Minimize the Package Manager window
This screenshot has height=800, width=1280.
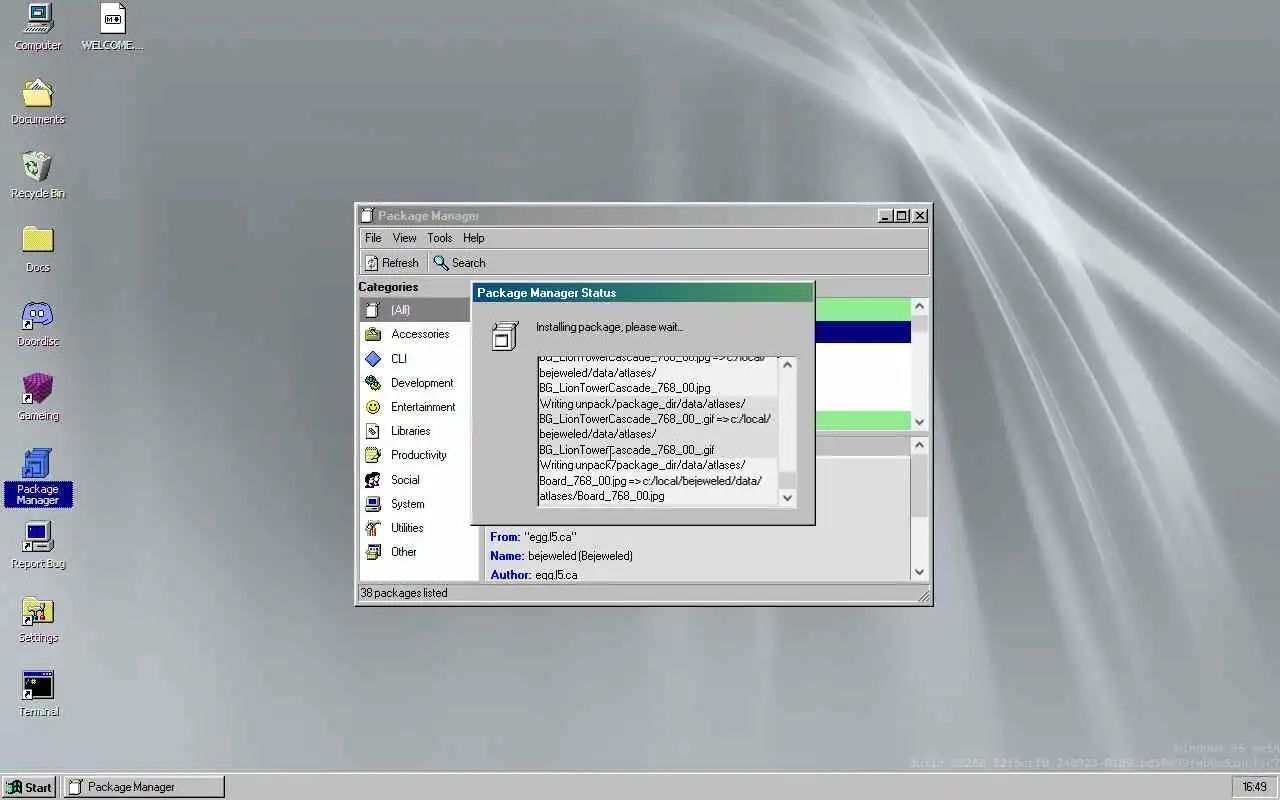[886, 216]
